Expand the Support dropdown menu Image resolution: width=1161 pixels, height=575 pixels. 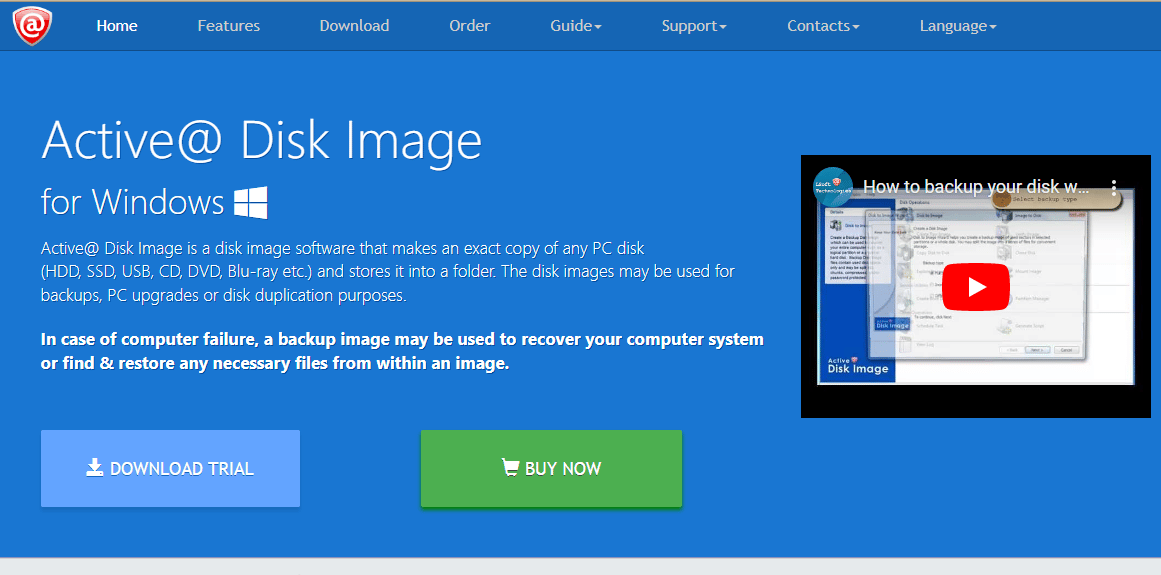695,26
